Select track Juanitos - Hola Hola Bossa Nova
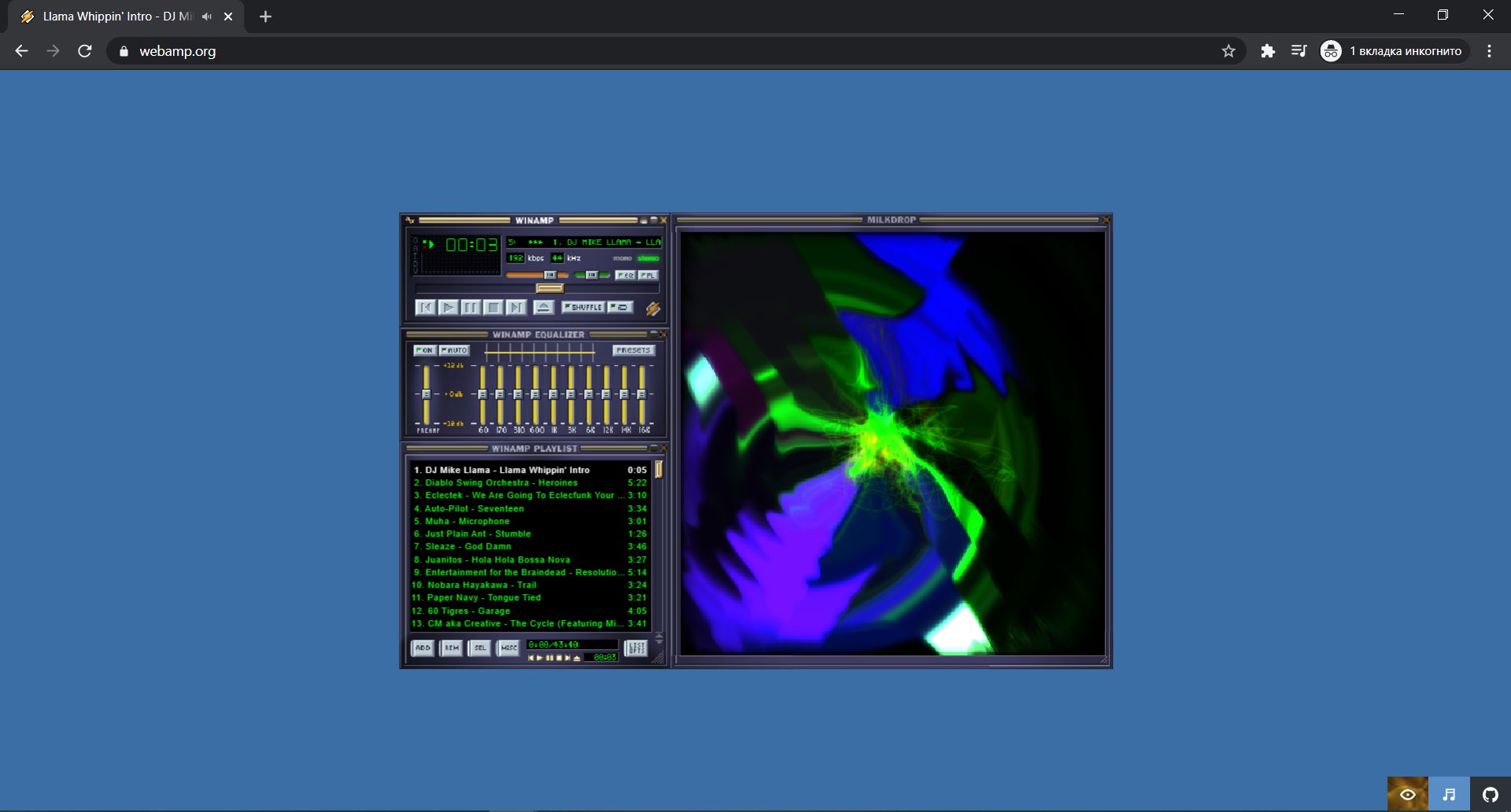The height and width of the screenshot is (812, 1511). [530, 560]
